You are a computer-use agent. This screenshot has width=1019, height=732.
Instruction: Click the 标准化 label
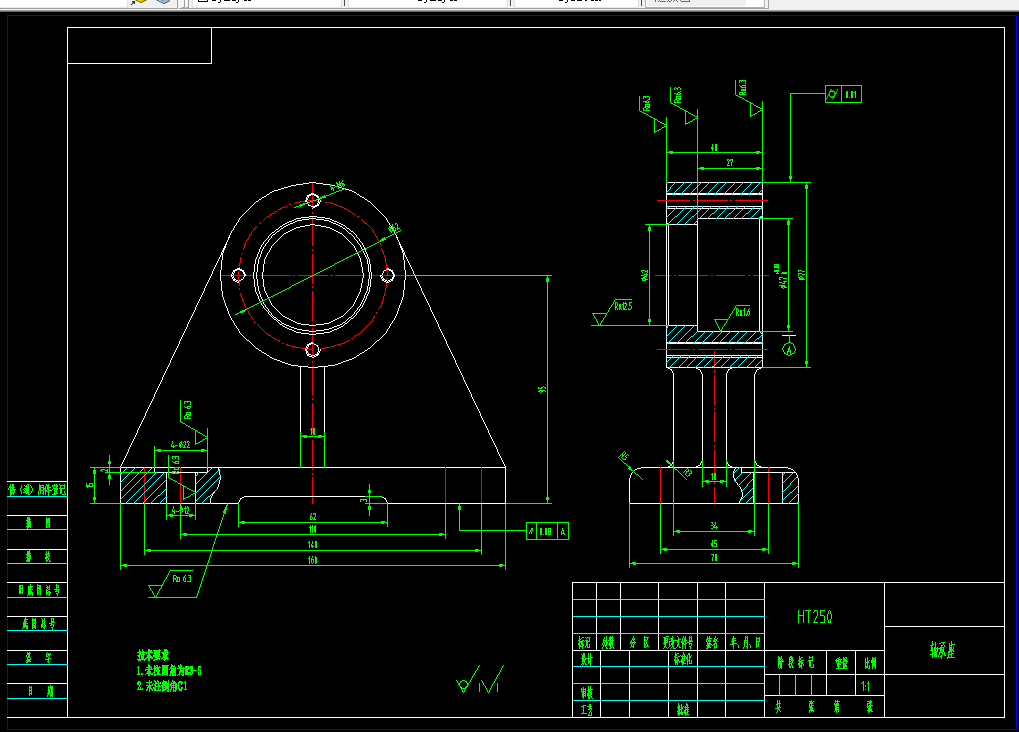683,659
